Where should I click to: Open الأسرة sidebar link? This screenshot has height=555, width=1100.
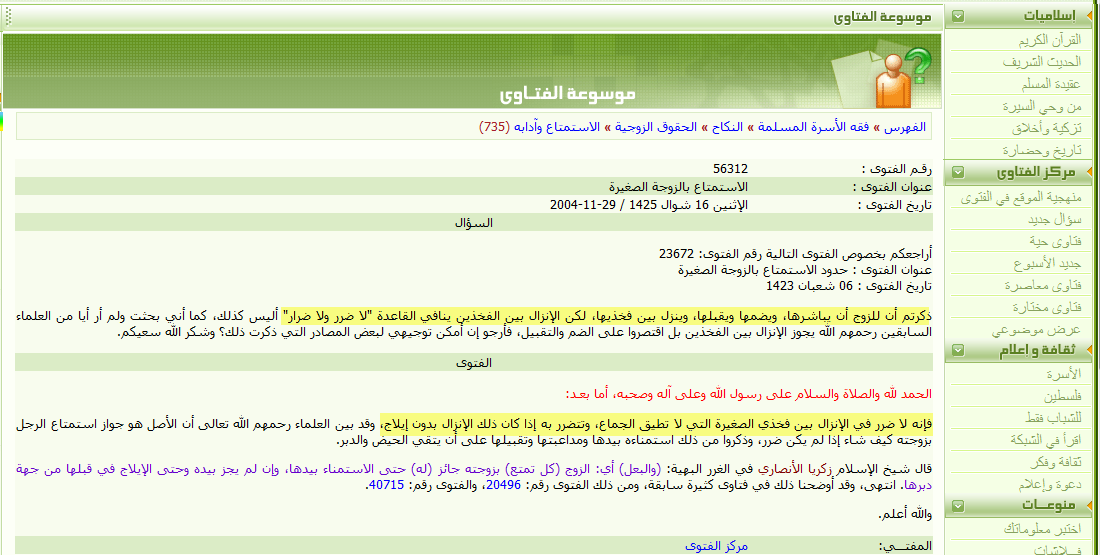[1064, 375]
